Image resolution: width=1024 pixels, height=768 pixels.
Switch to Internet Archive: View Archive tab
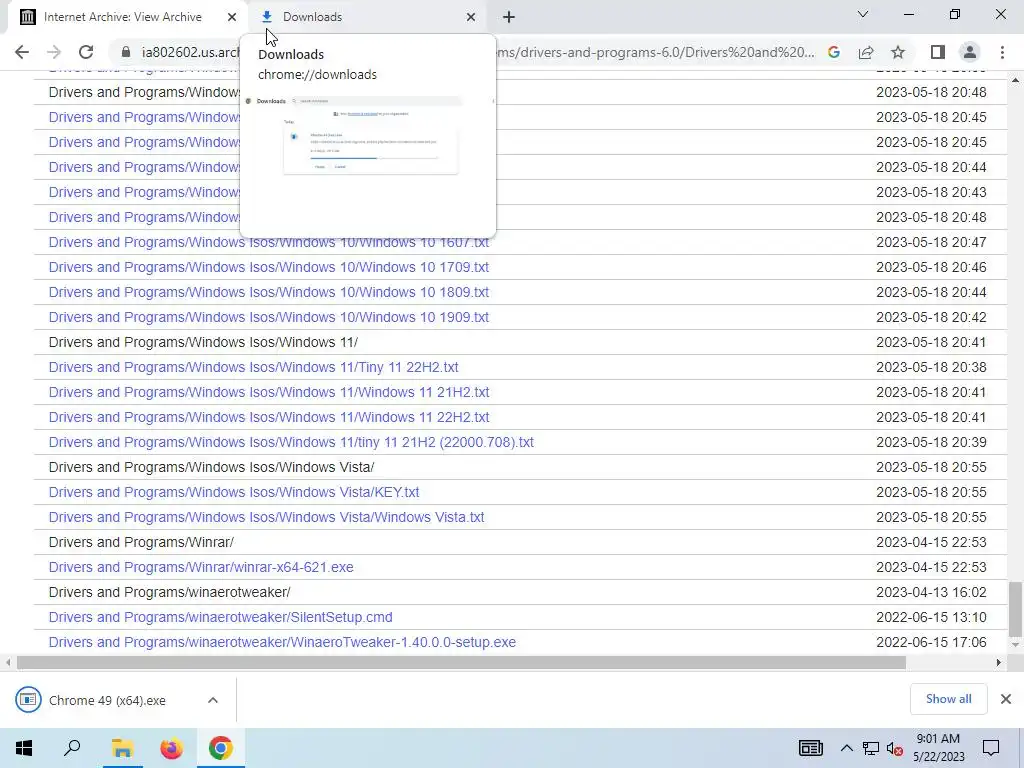(x=123, y=17)
